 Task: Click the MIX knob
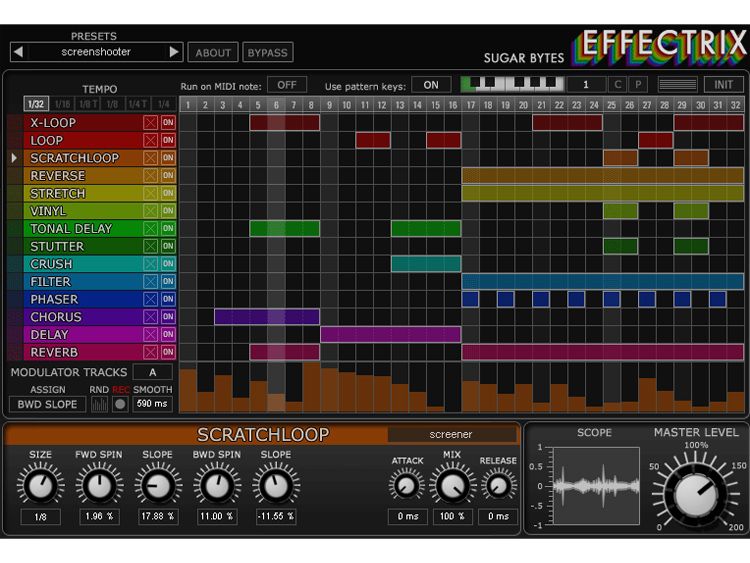(x=452, y=486)
